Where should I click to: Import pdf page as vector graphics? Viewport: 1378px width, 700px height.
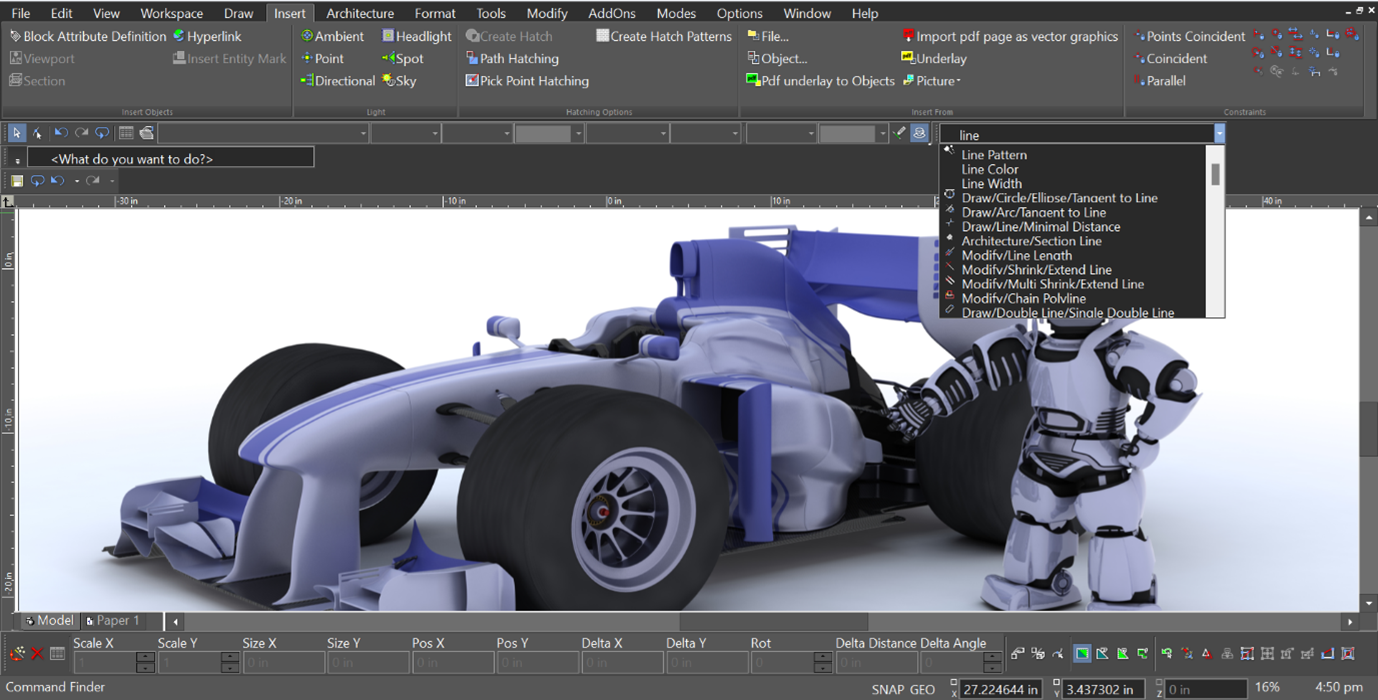(1010, 36)
